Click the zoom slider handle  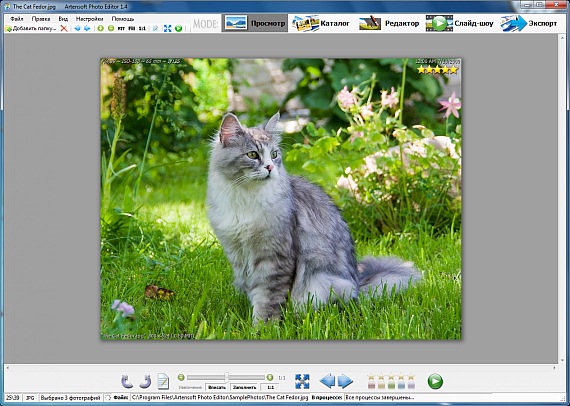click(x=226, y=377)
